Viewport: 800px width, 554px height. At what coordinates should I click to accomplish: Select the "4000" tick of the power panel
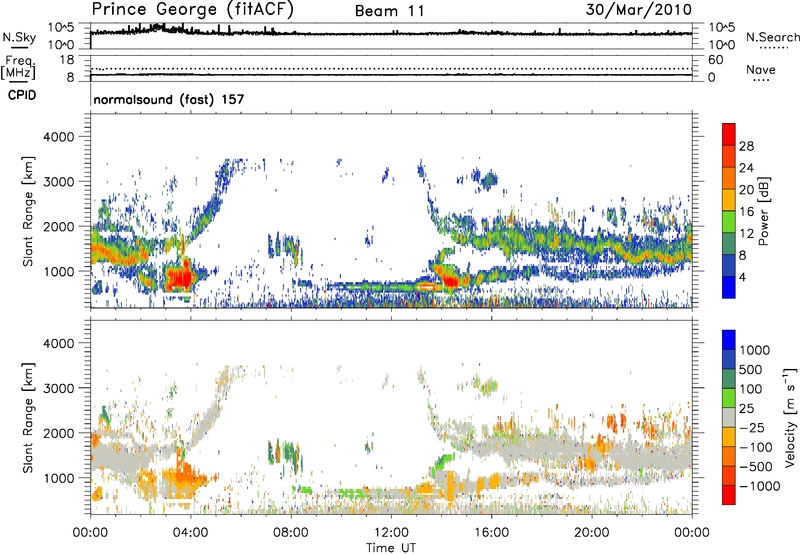pyautogui.click(x=59, y=137)
